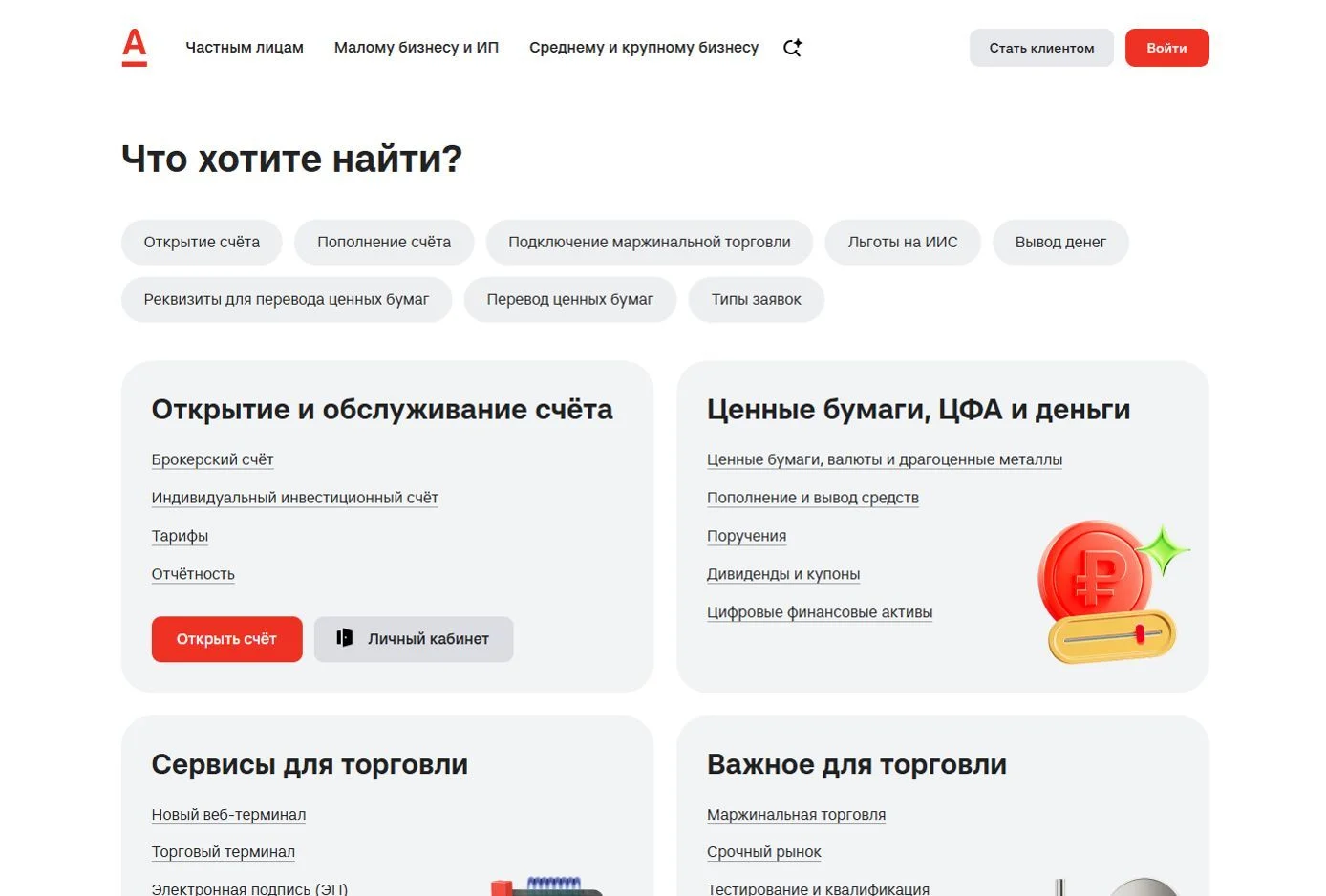
Task: Open the Дивиденды и купоны link
Action: [783, 574]
